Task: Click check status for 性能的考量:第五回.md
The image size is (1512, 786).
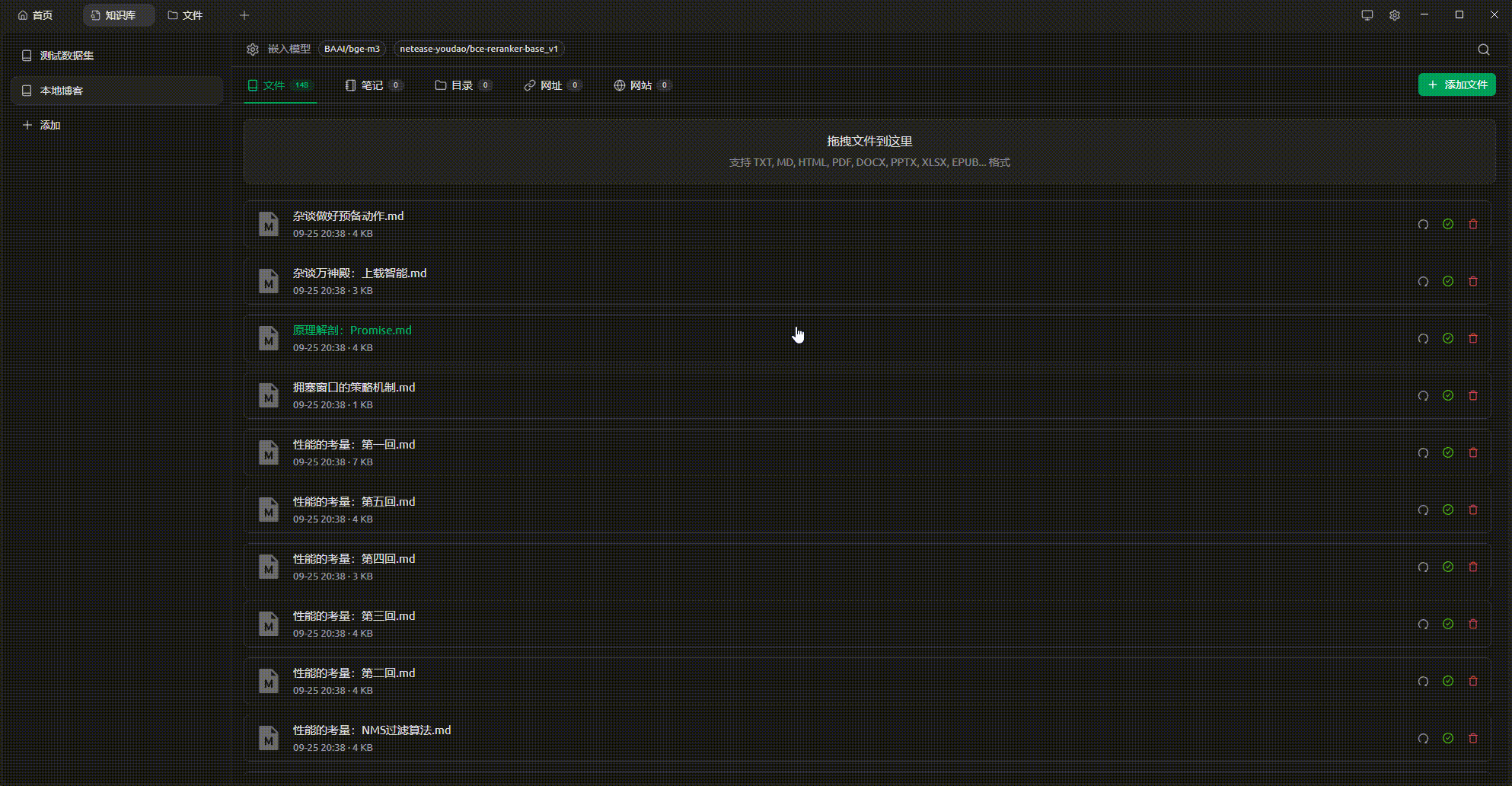Action: click(1447, 510)
